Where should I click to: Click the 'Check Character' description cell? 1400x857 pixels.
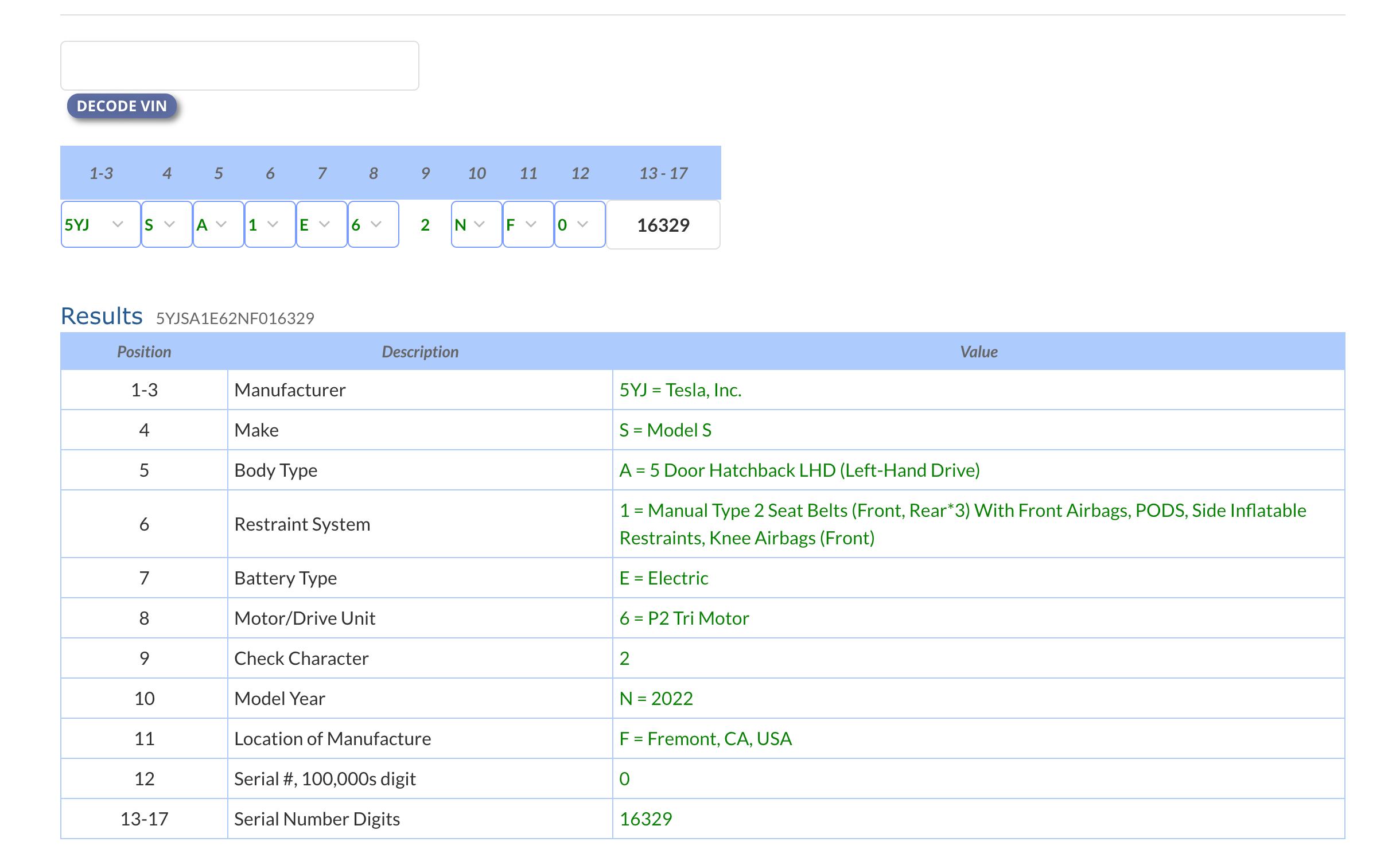(420, 659)
